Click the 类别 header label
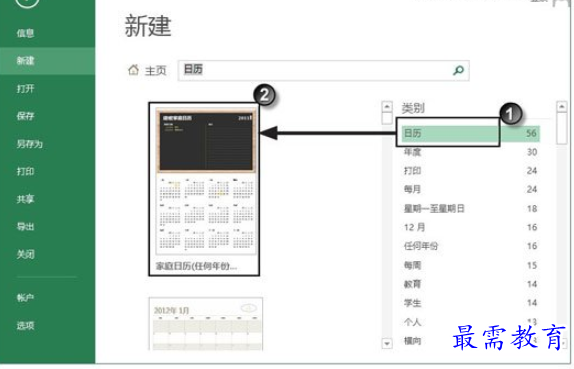The image size is (574, 369). [x=413, y=108]
